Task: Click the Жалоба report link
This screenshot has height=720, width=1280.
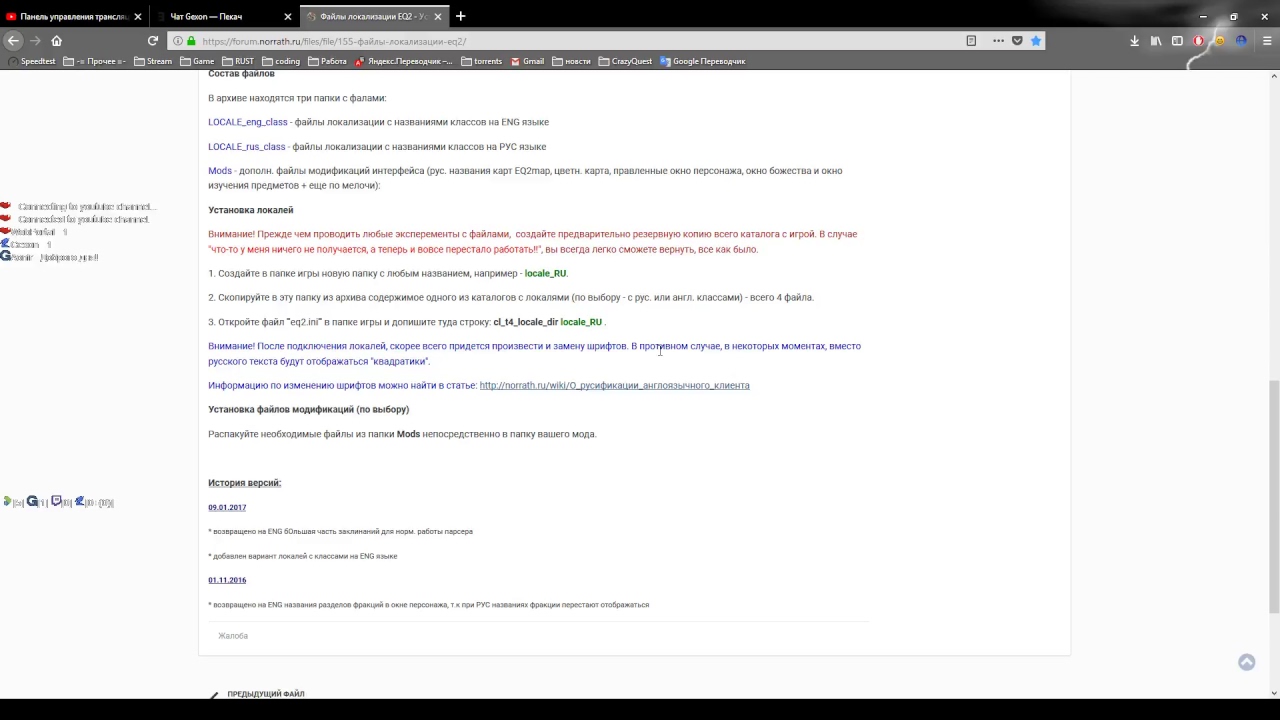Action: (233, 636)
